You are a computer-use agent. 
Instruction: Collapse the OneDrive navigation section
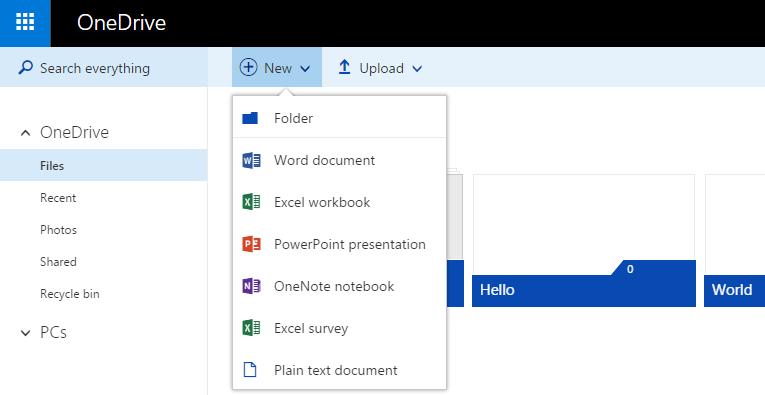25,133
